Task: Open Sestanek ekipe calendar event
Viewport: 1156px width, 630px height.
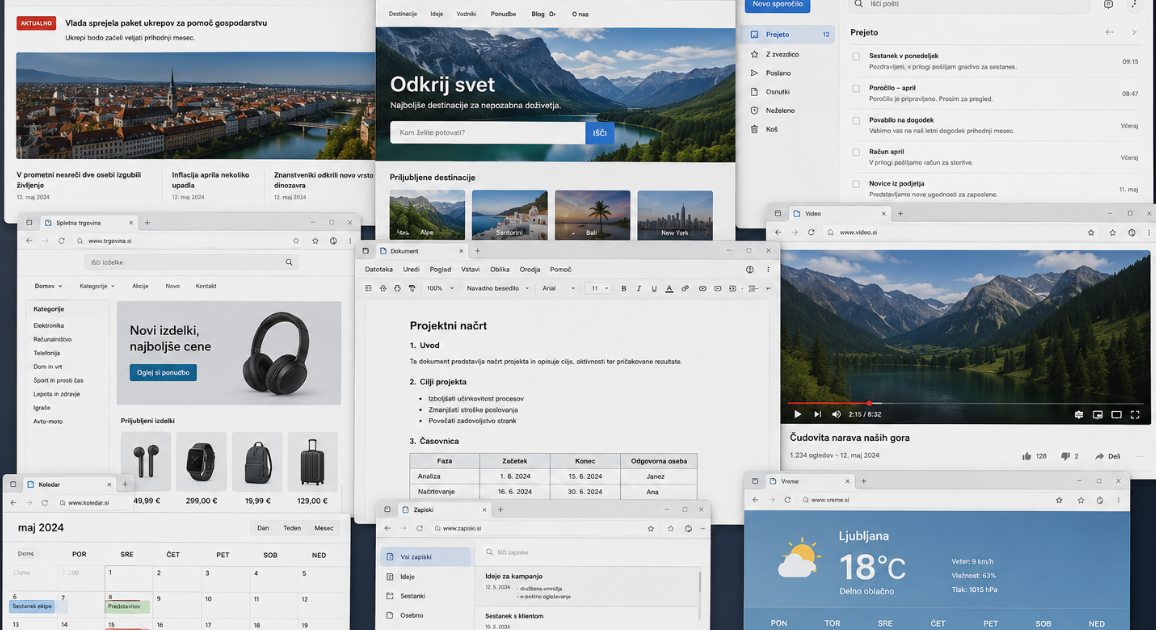Action: 32,606
